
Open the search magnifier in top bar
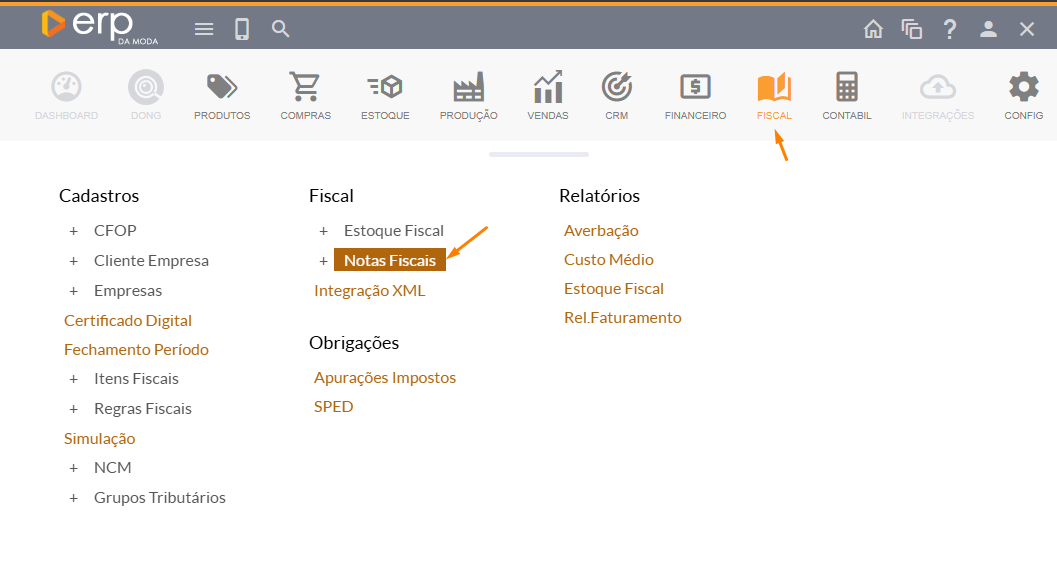pos(281,29)
